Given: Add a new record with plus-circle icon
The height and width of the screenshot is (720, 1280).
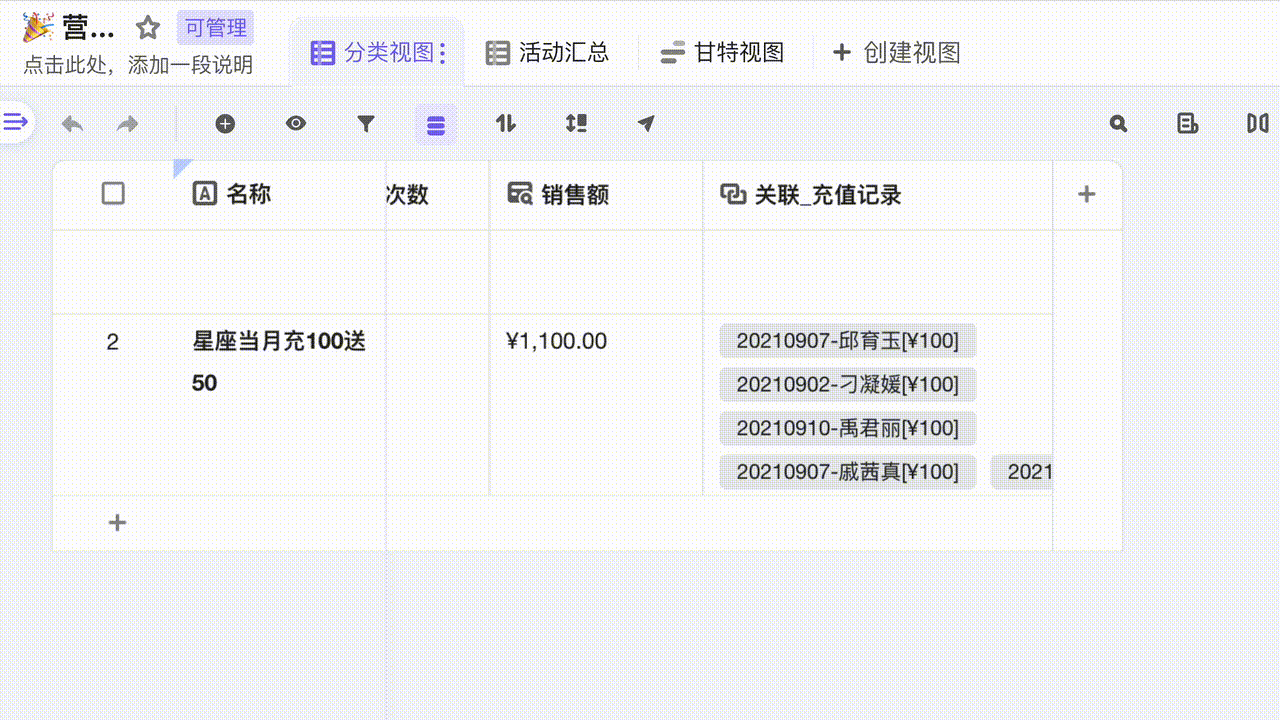Looking at the screenshot, I should [225, 124].
